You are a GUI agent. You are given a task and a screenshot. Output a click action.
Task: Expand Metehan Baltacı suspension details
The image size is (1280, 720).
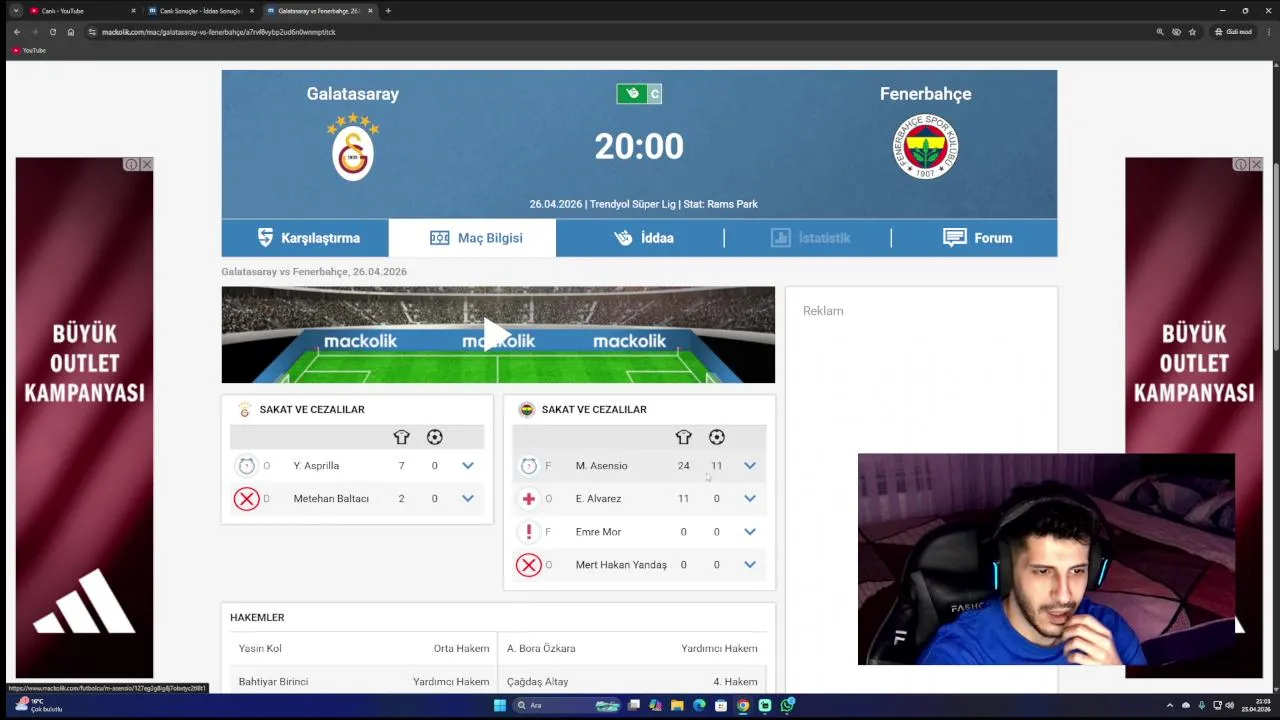click(468, 499)
